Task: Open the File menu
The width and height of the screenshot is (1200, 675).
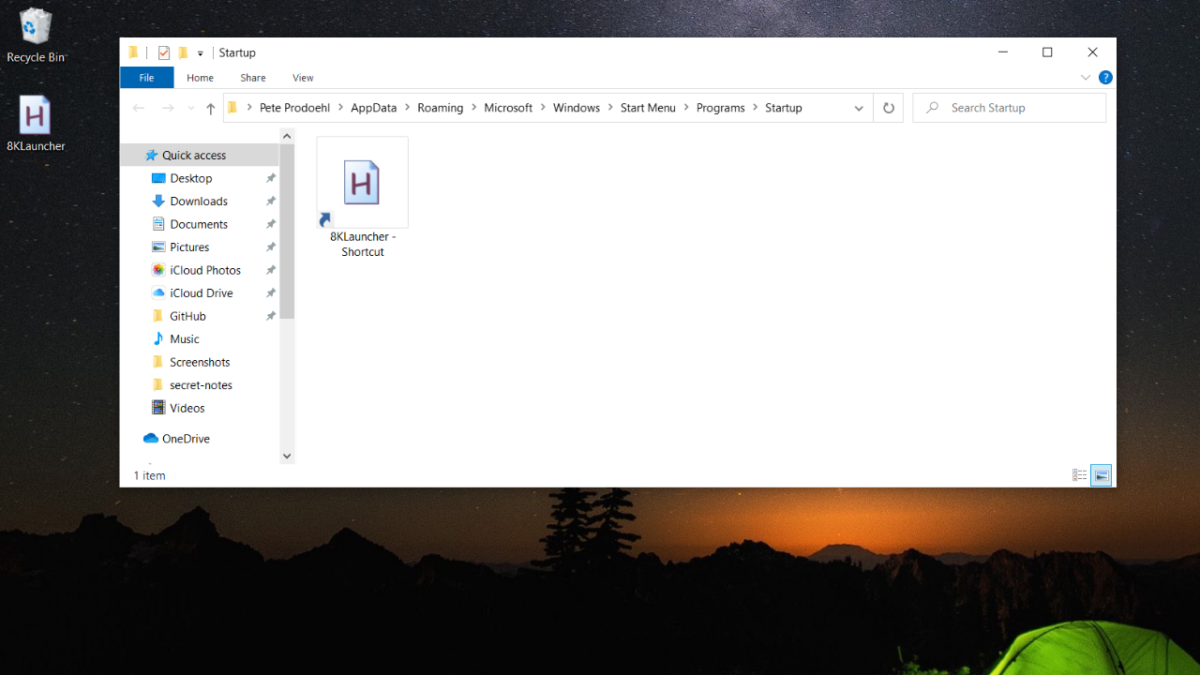Action: click(x=147, y=78)
